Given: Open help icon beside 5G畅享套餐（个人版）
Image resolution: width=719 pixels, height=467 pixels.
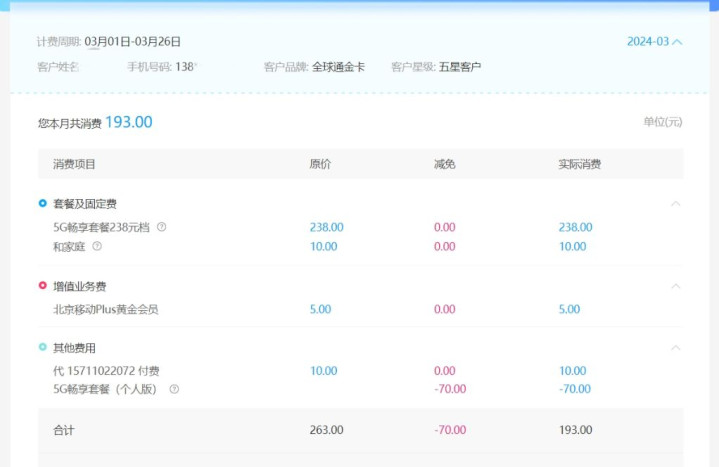Looking at the screenshot, I should (x=174, y=389).
